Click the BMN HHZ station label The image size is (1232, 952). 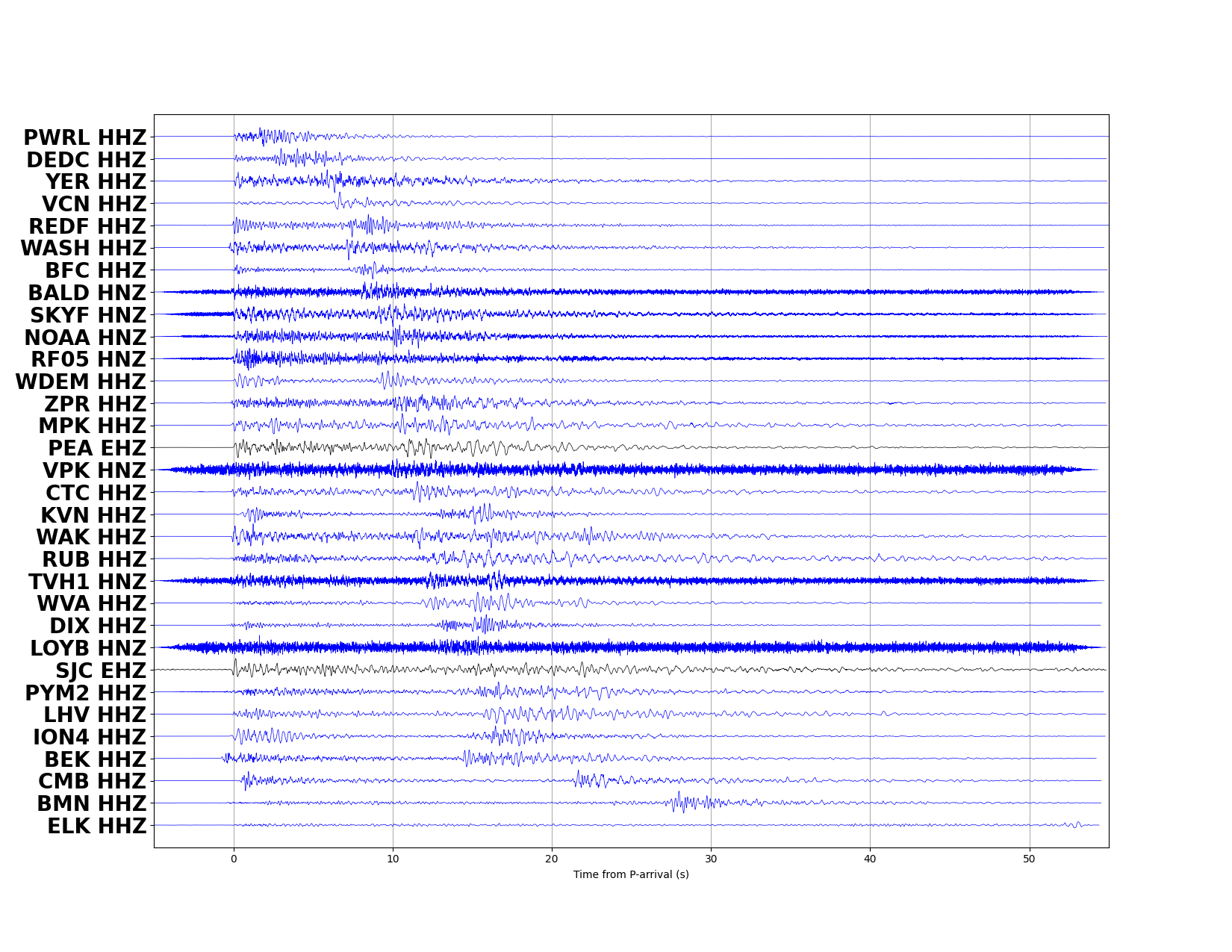pyautogui.click(x=91, y=804)
